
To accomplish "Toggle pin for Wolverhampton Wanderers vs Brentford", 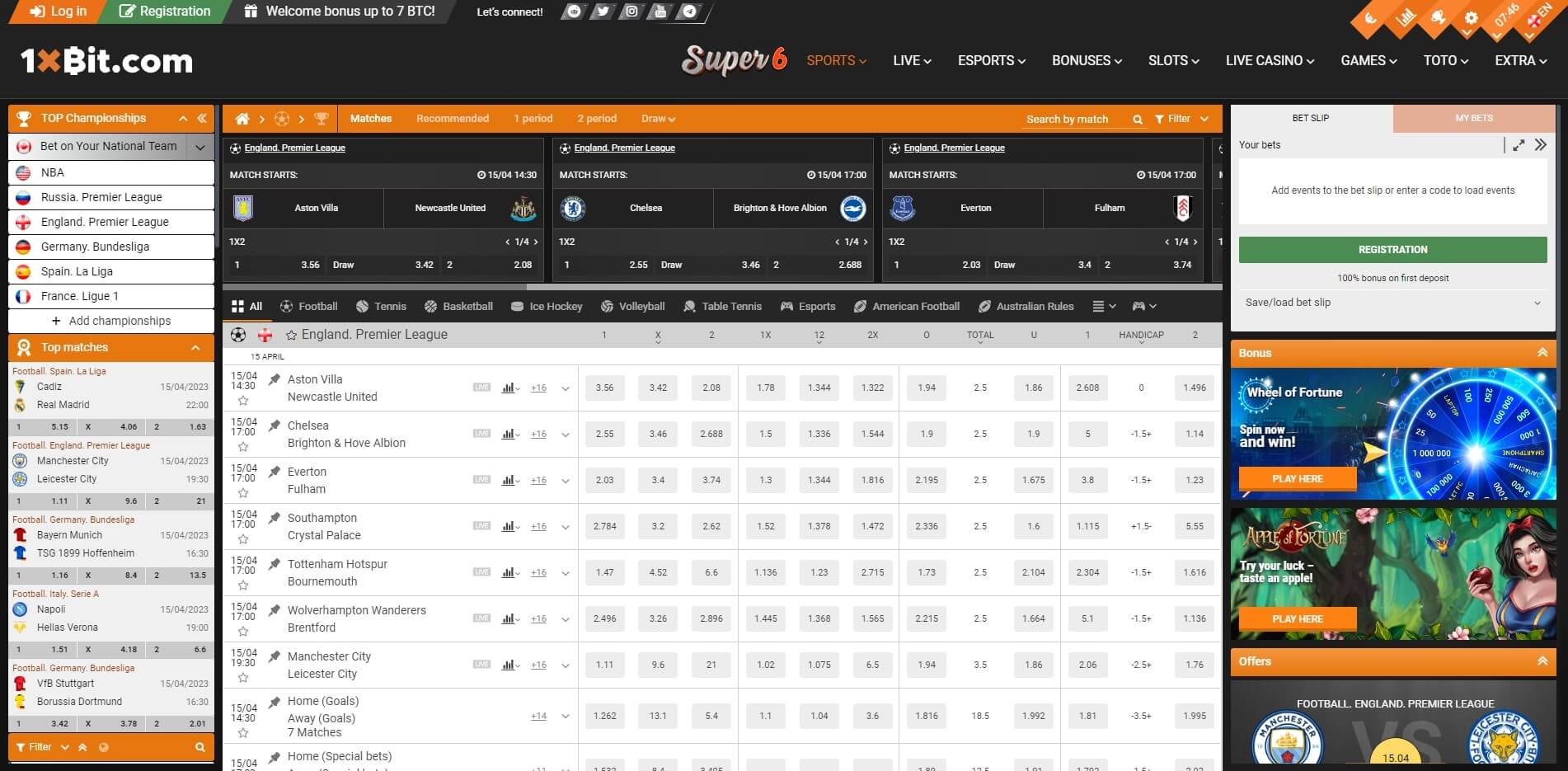I will pyautogui.click(x=275, y=609).
